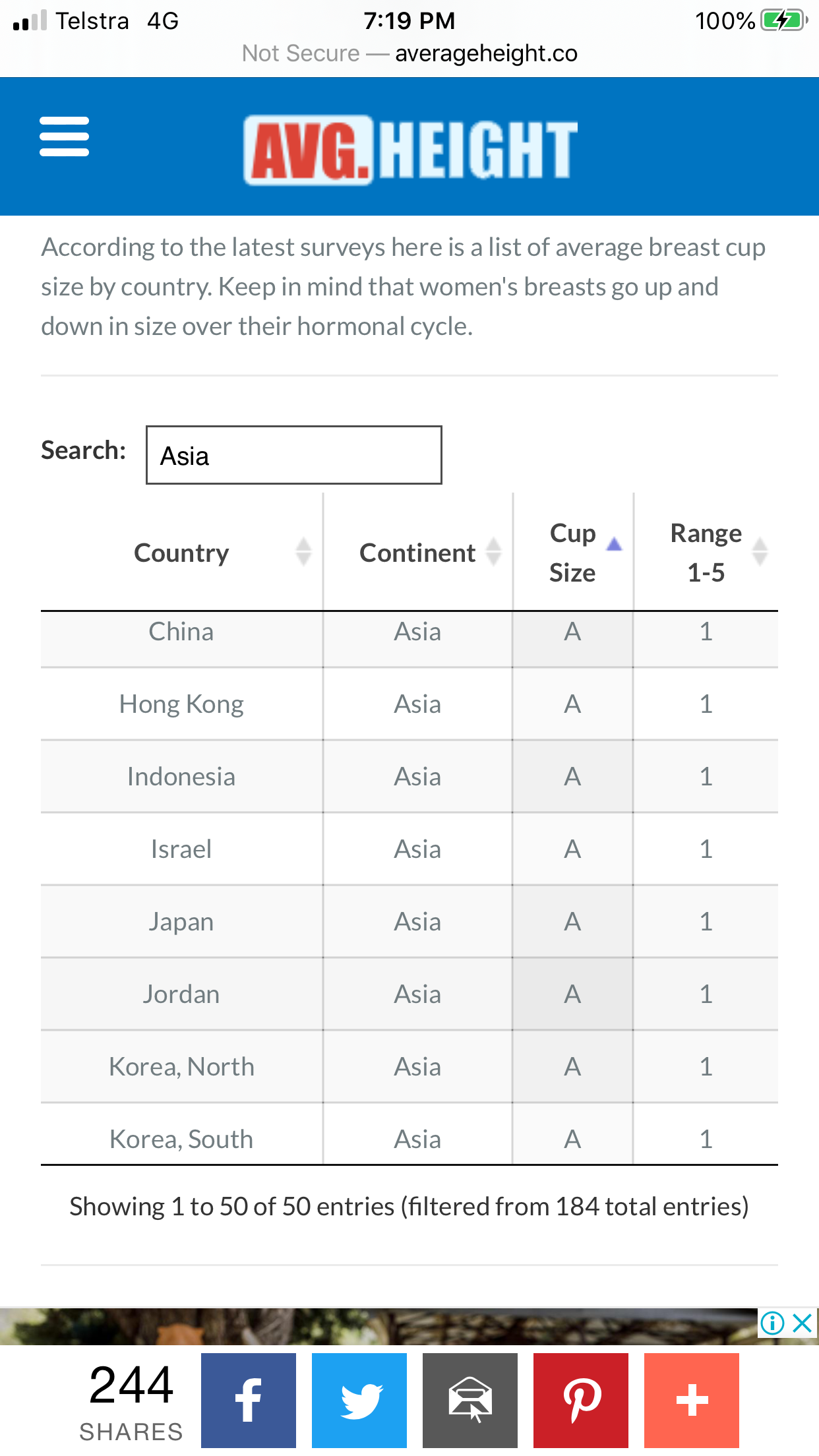Tap the averageheight.co address bar
Screen dimensions: 819x1456
[409, 53]
